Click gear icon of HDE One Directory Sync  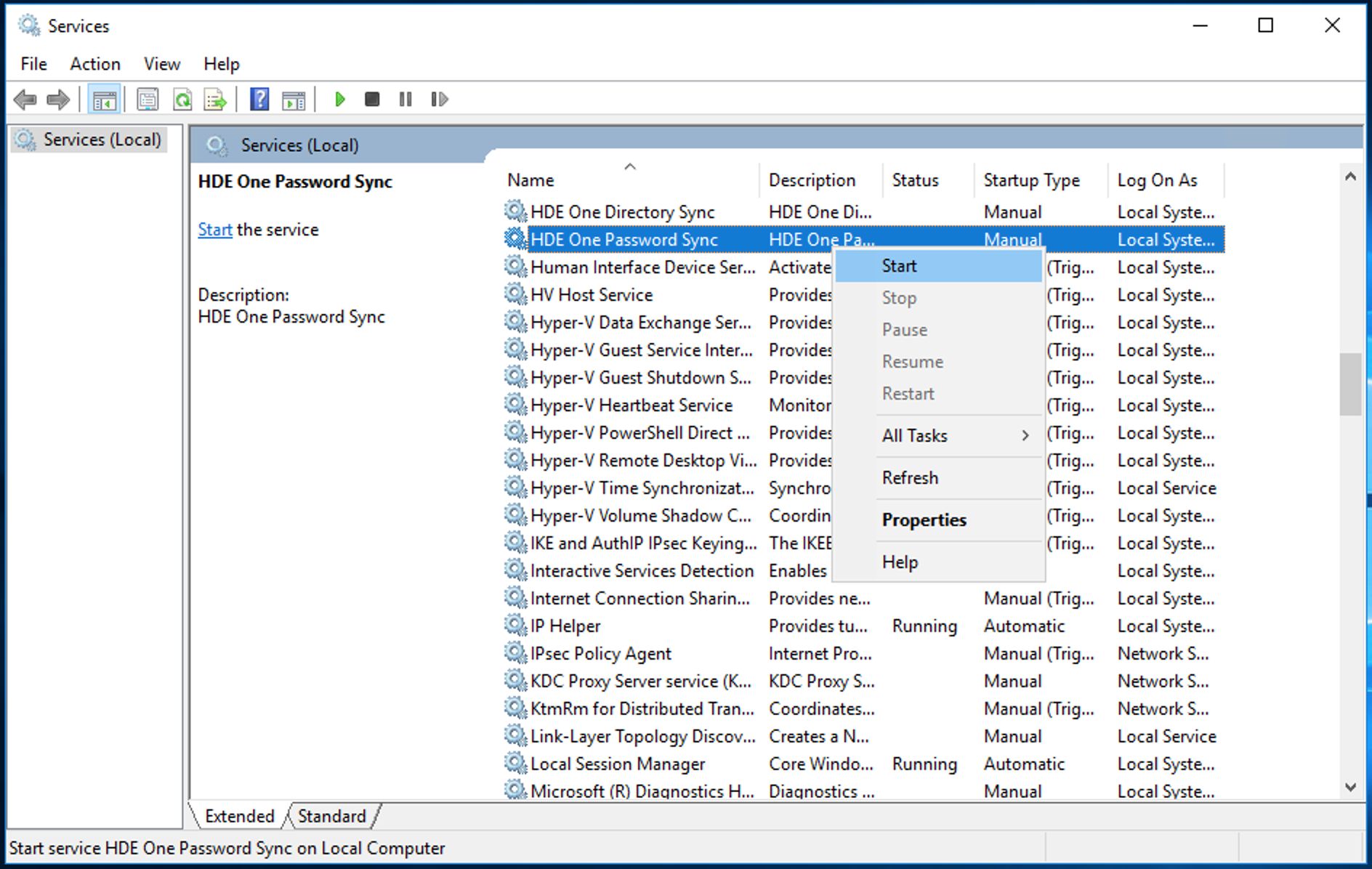click(x=515, y=211)
